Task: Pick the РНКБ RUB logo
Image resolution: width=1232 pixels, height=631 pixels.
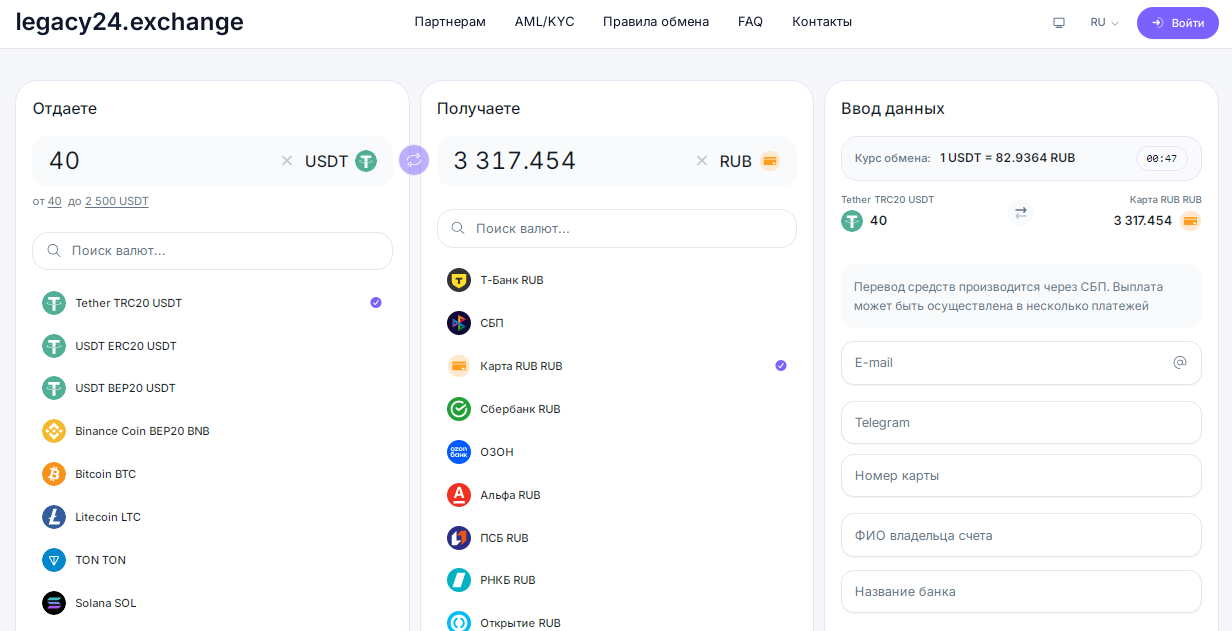Action: click(459, 580)
